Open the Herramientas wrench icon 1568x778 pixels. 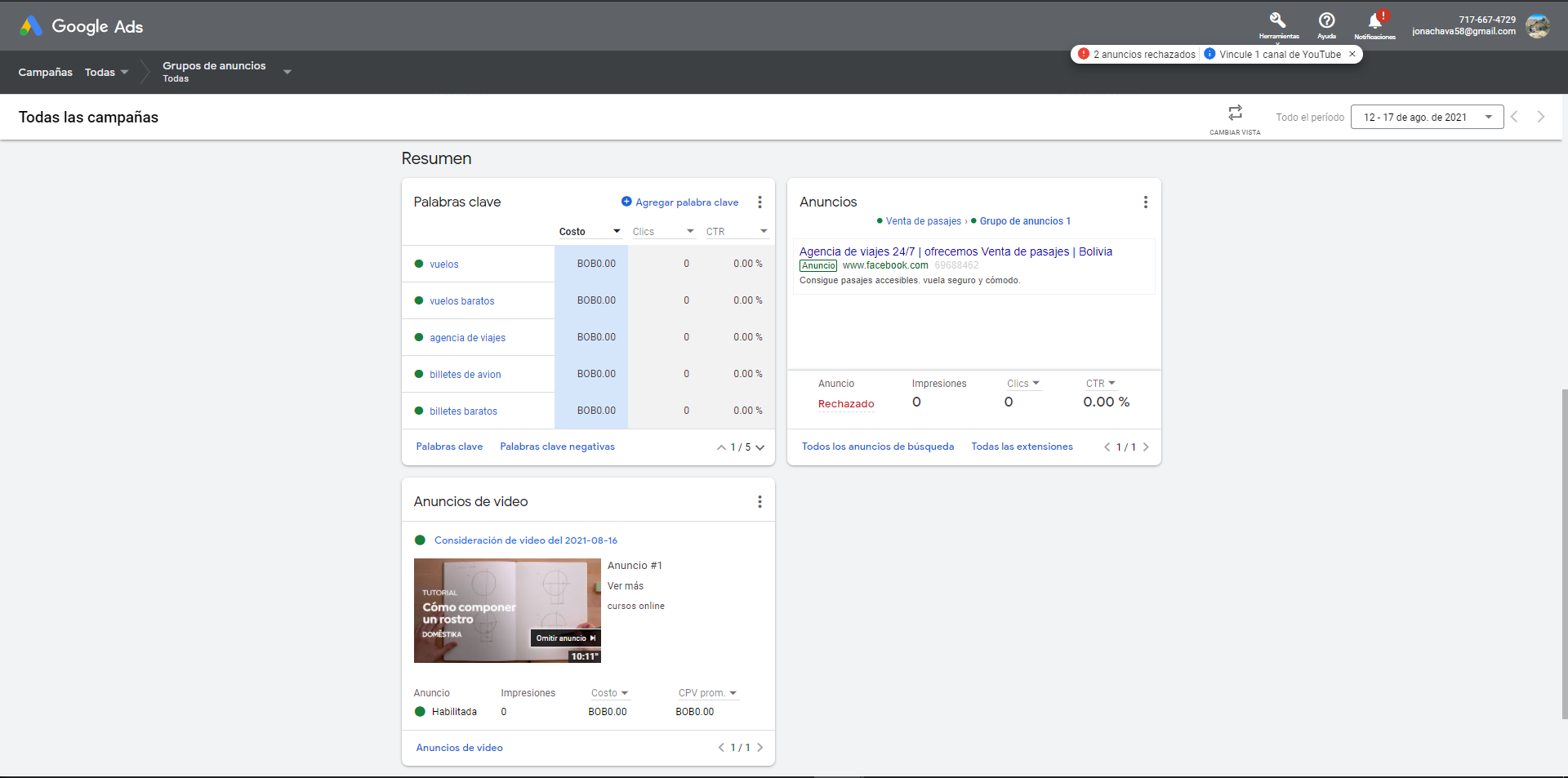(1278, 20)
